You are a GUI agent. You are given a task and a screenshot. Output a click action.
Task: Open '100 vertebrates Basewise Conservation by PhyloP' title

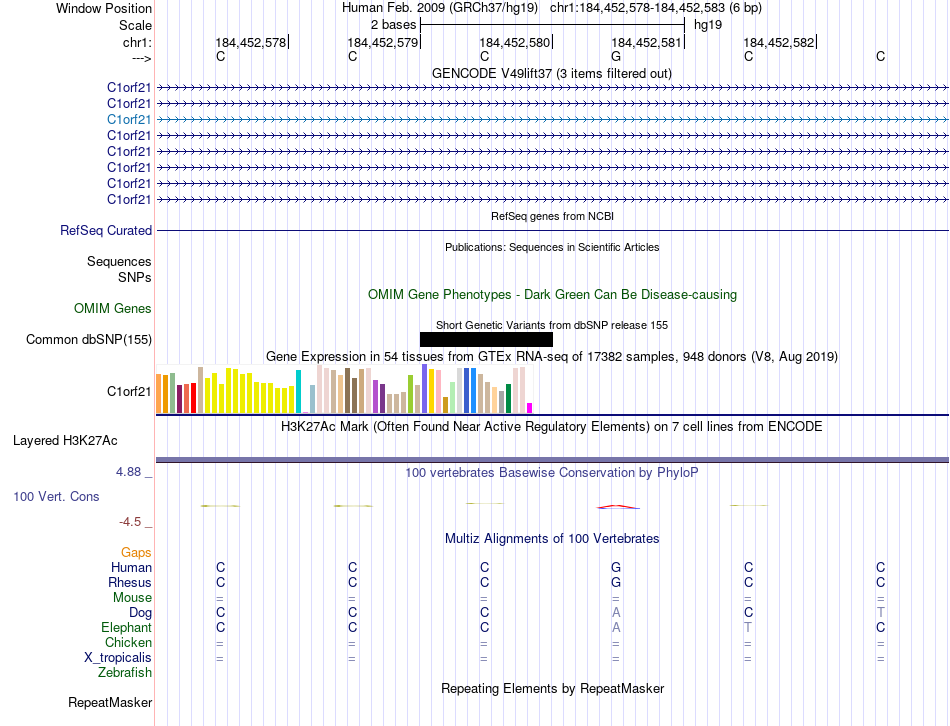[x=552, y=473]
